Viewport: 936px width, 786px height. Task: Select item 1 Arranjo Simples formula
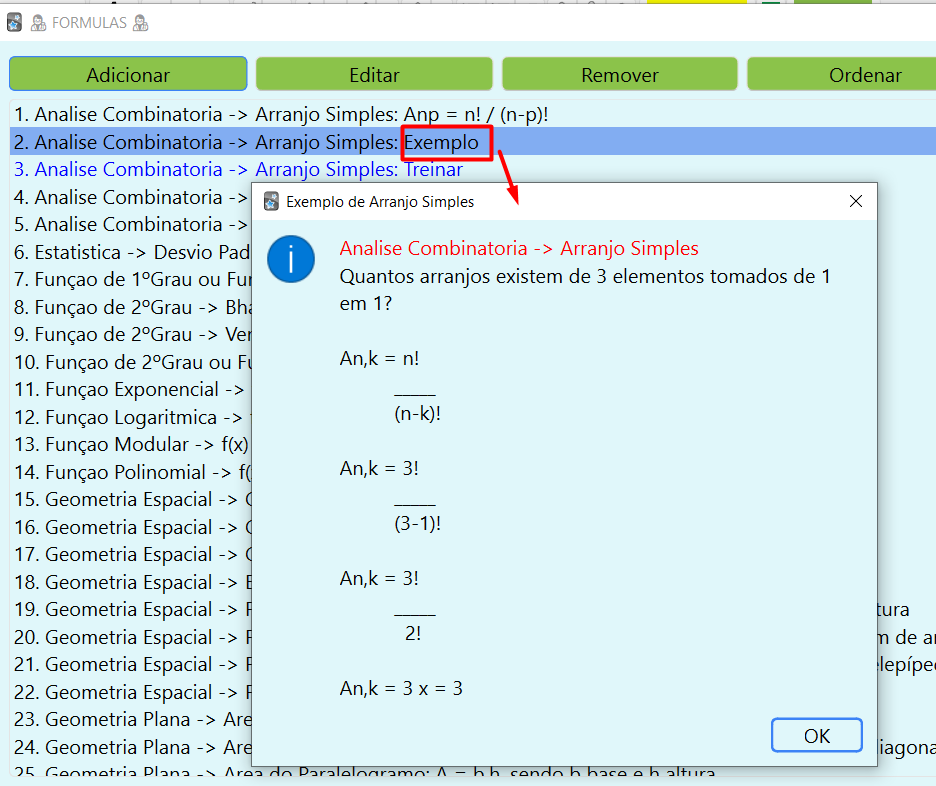click(281, 115)
